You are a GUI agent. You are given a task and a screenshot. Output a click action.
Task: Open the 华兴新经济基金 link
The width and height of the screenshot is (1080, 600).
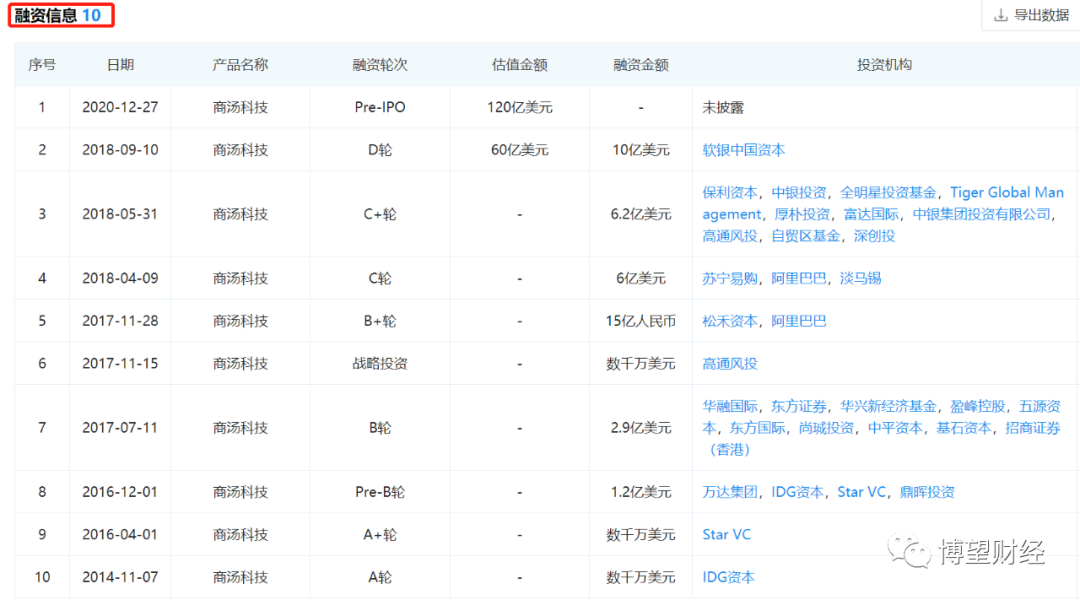(888, 406)
